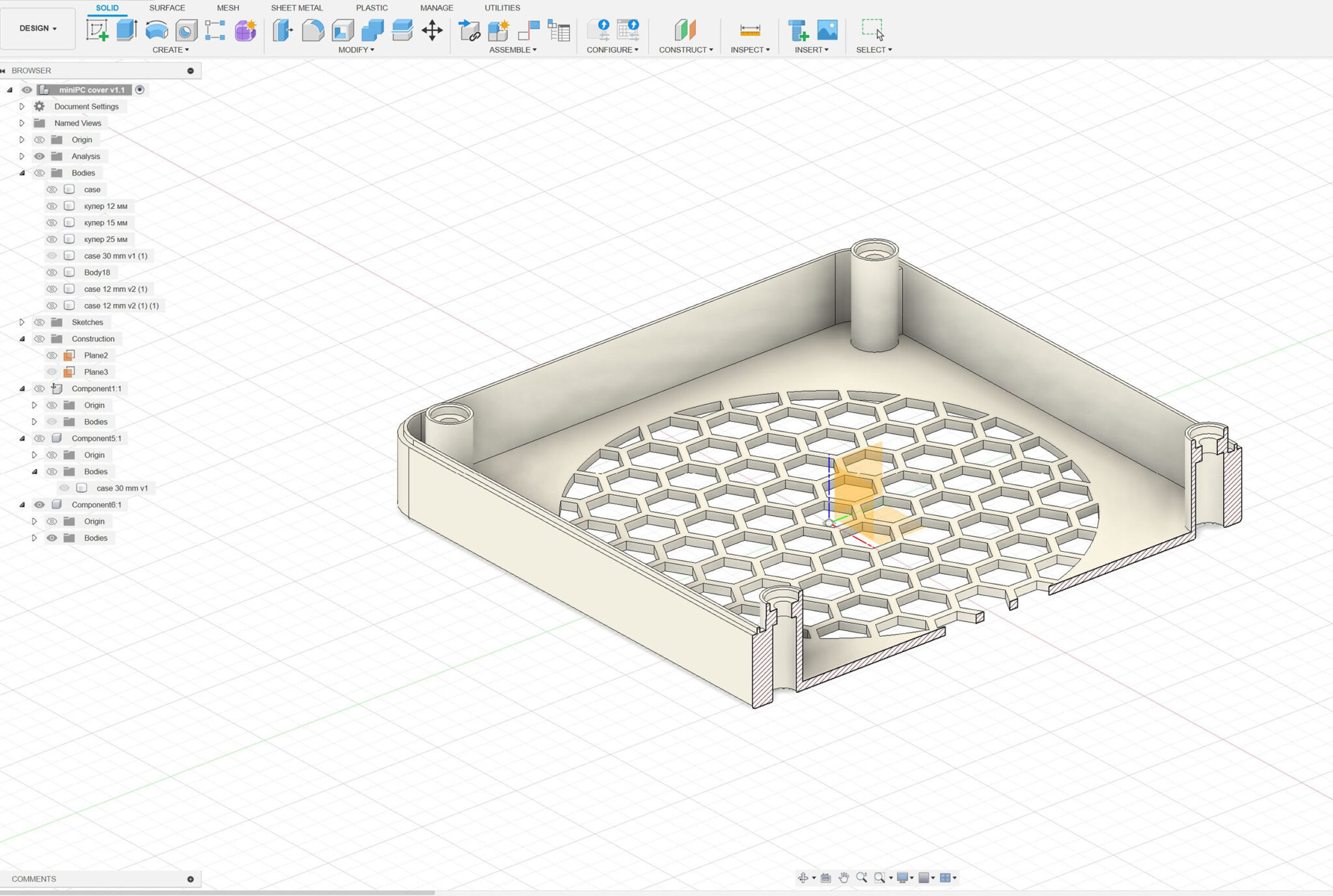Open the CONSTRUCT dropdown menu
The width and height of the screenshot is (1333, 896).
coord(685,49)
